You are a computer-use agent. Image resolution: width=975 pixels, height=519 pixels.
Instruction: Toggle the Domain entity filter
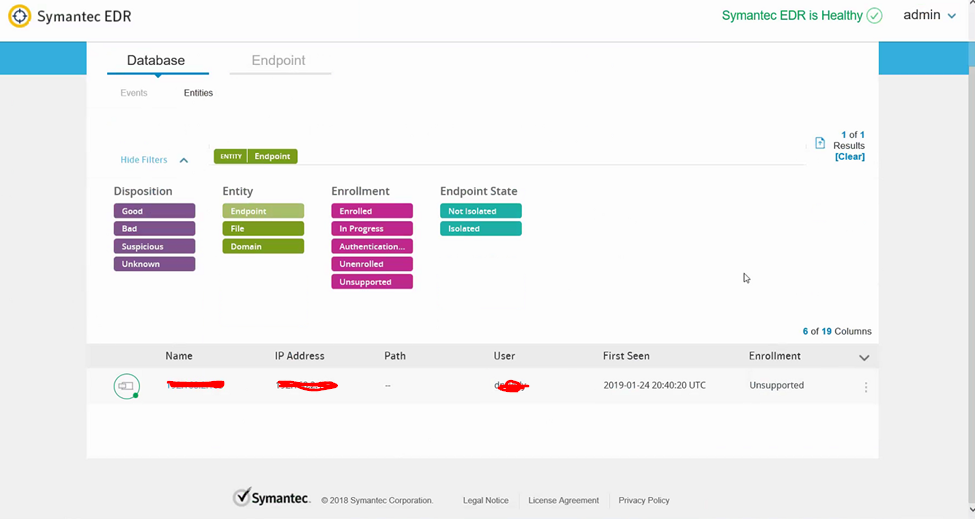tap(263, 246)
